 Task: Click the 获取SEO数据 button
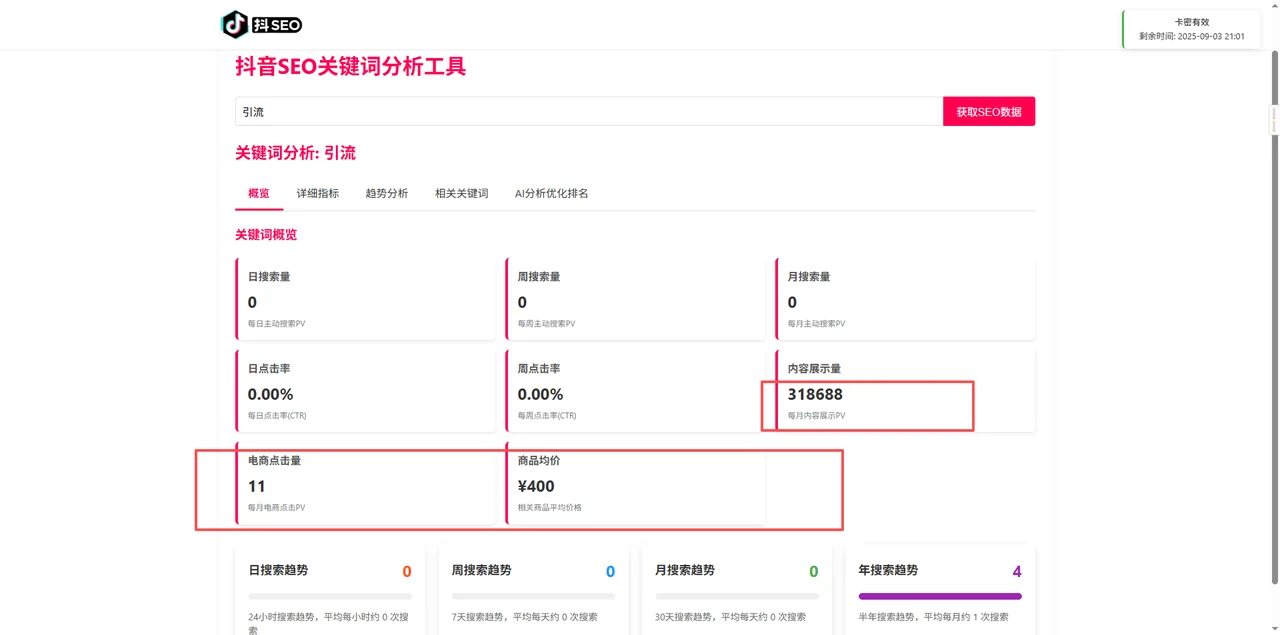tap(989, 112)
